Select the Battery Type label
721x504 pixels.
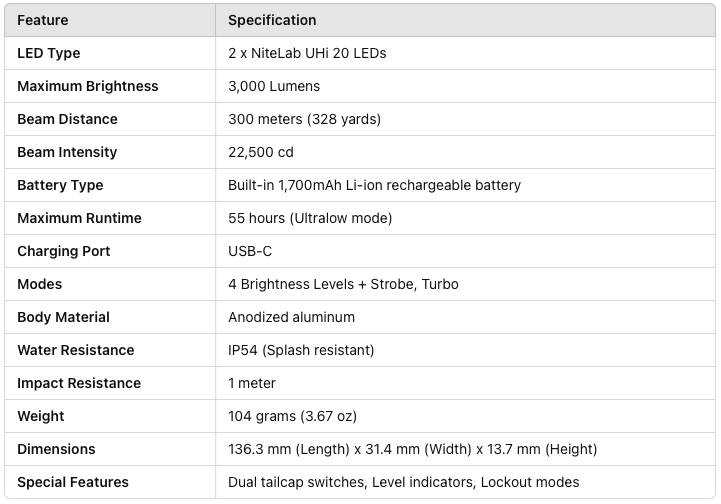point(60,185)
